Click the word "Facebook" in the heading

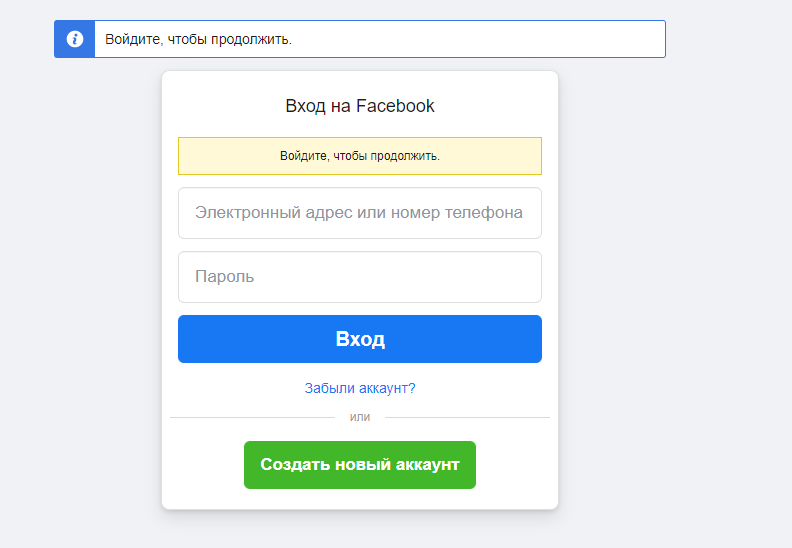coord(395,106)
